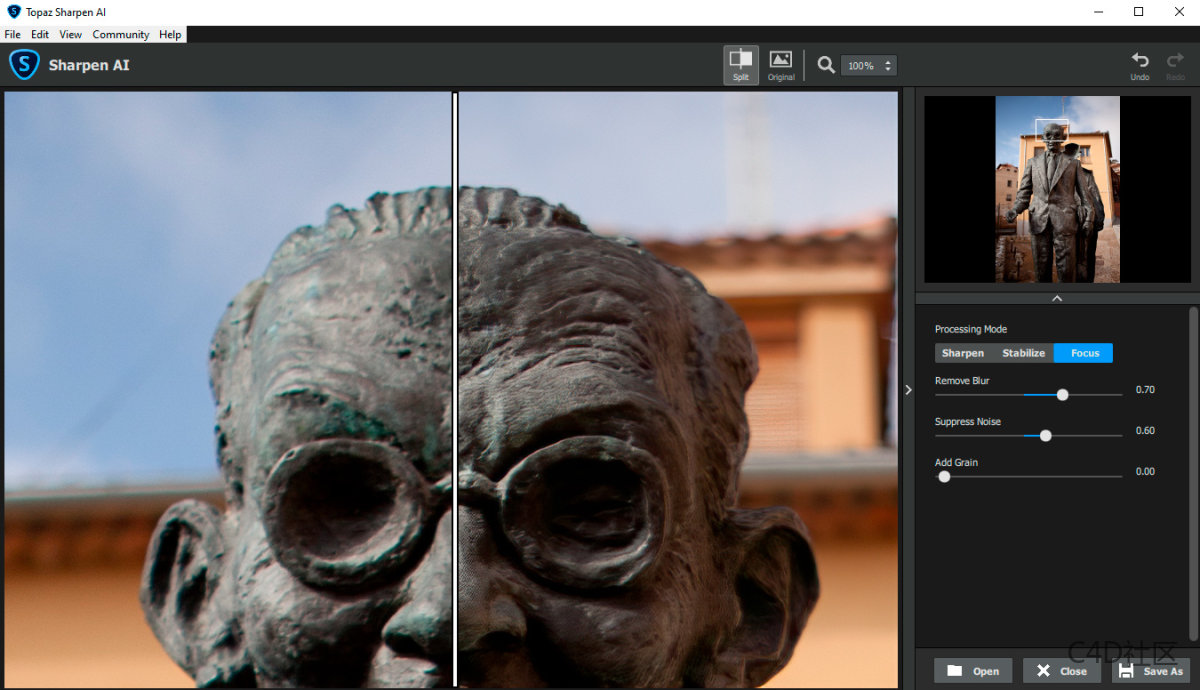Switch to Original preview icon
The image size is (1200, 690).
tap(780, 64)
